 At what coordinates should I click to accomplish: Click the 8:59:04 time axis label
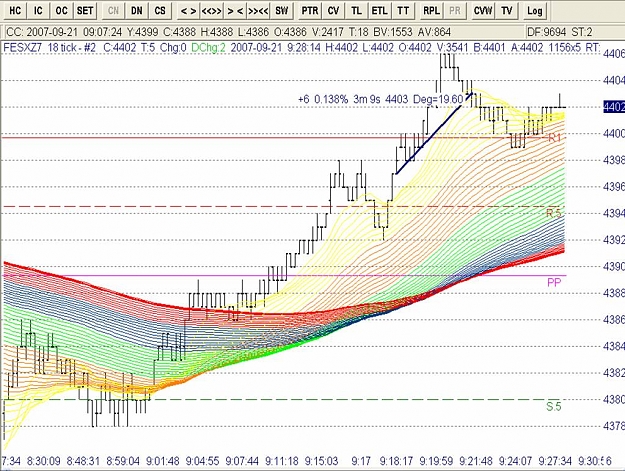coord(123,461)
